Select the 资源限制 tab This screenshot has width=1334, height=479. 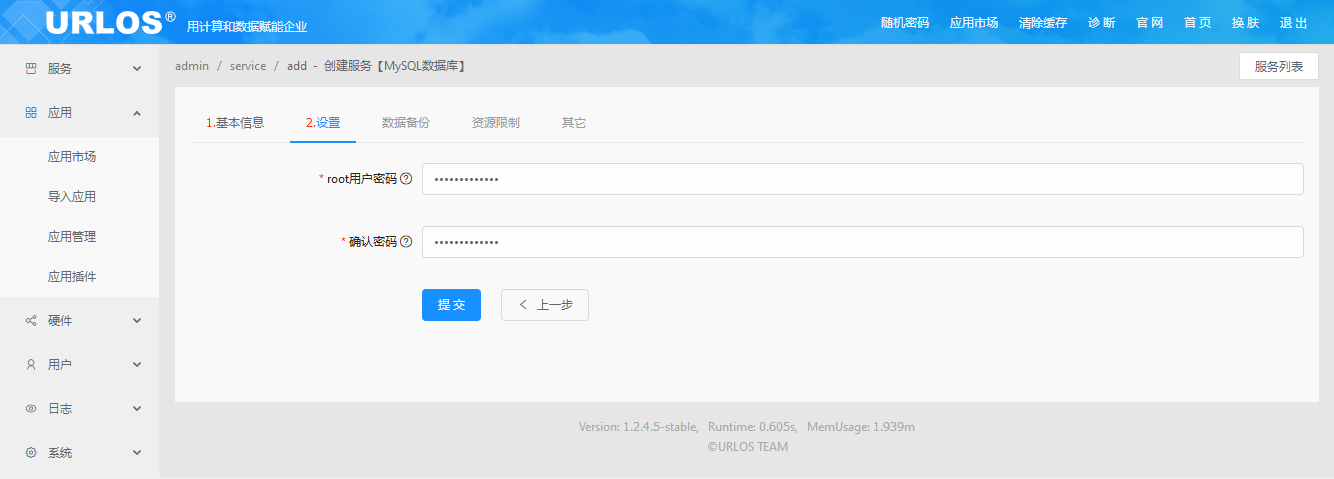(495, 123)
